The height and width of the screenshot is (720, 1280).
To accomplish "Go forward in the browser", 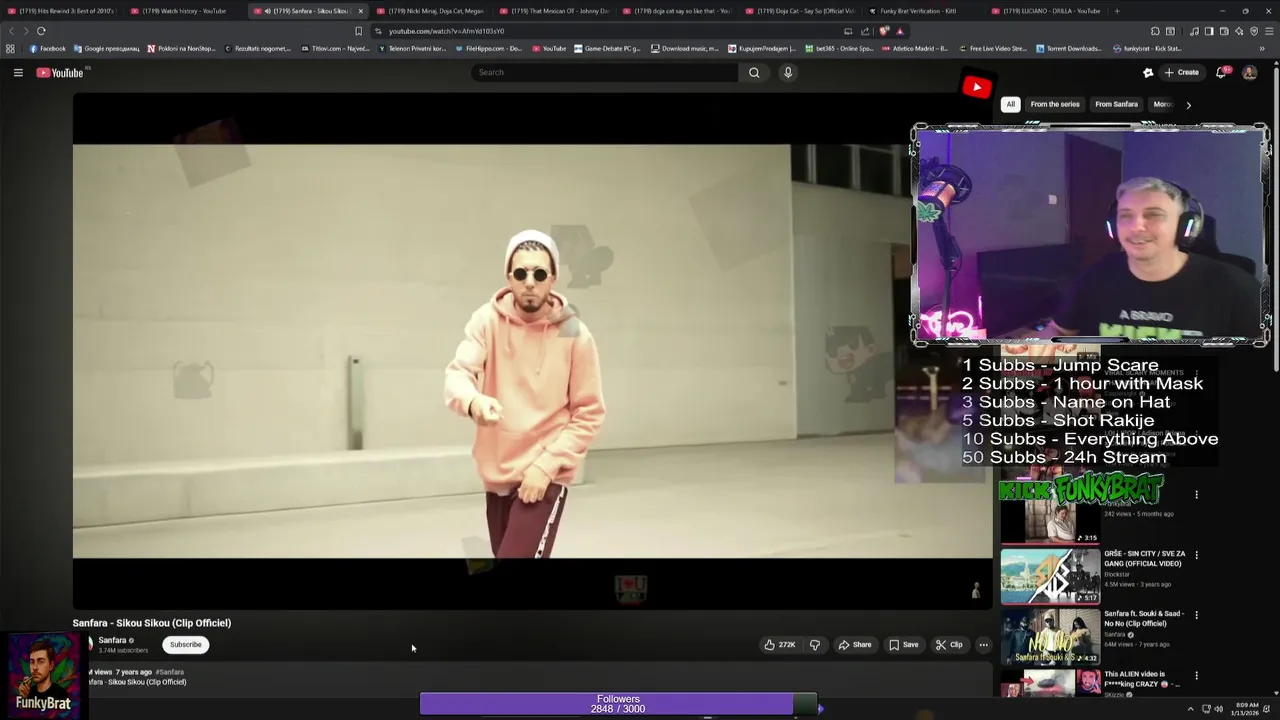I will (26, 31).
